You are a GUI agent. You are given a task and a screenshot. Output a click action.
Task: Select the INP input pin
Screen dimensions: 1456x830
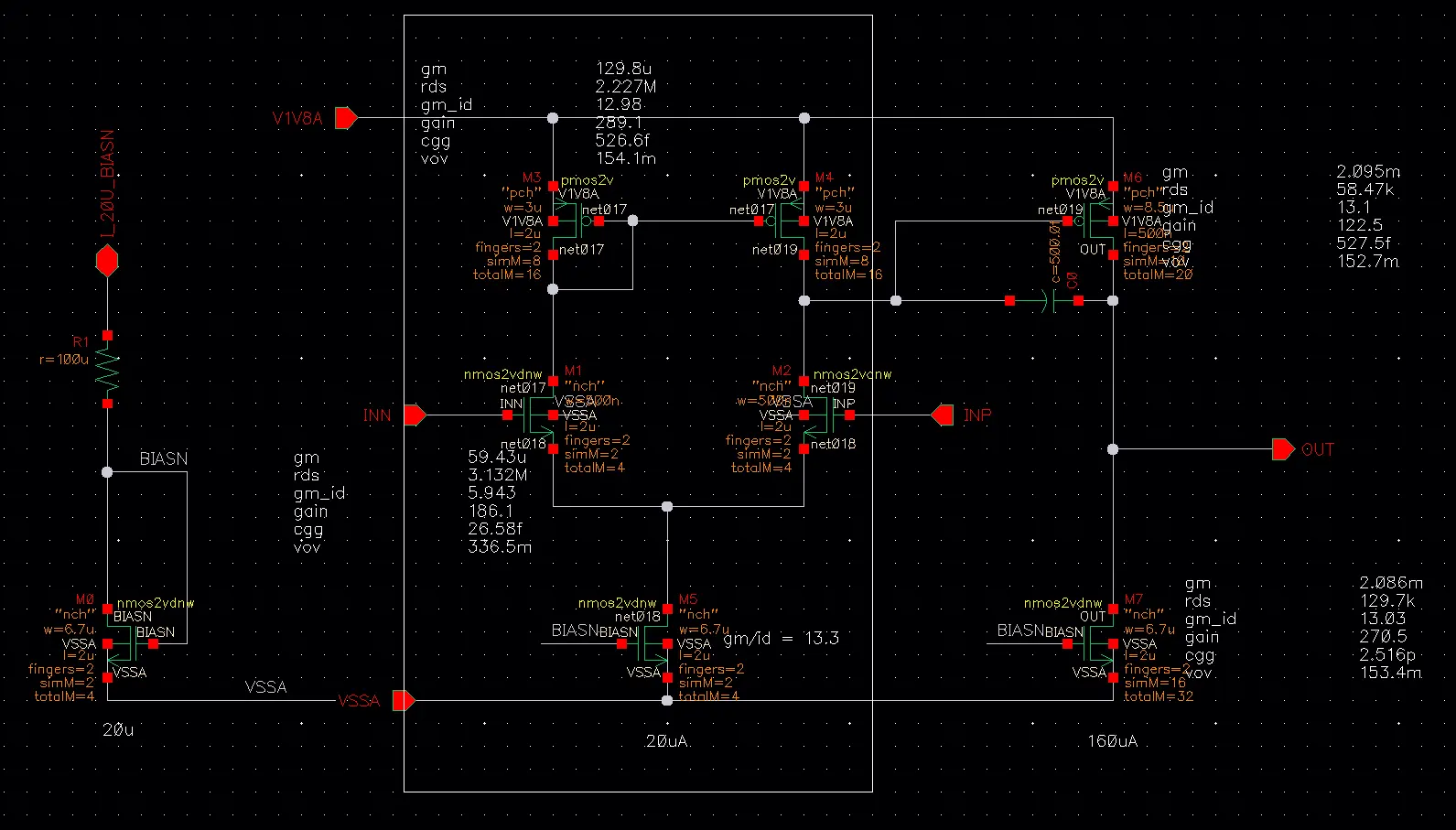[943, 415]
